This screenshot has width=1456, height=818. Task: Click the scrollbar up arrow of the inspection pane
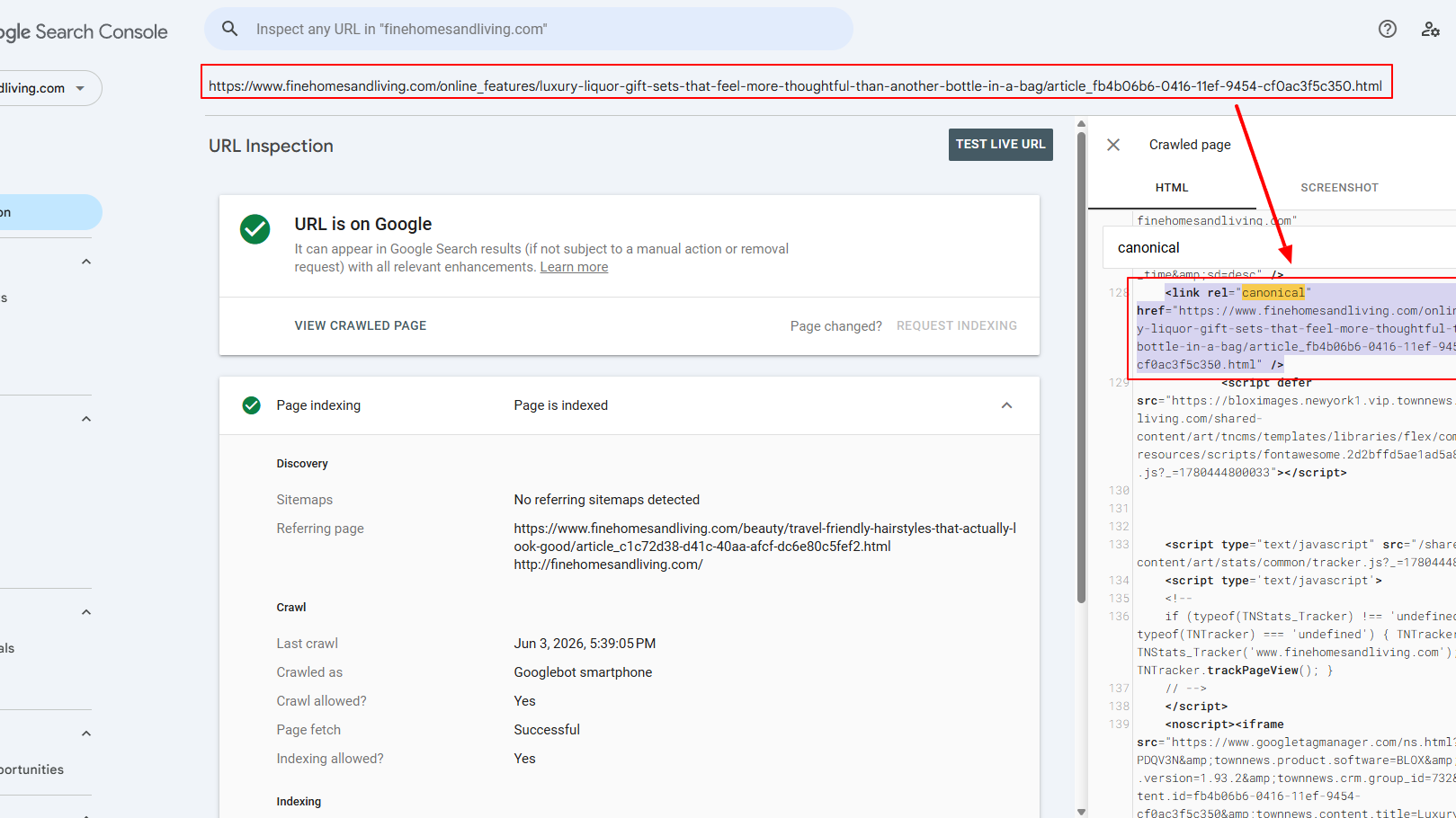tap(1082, 124)
